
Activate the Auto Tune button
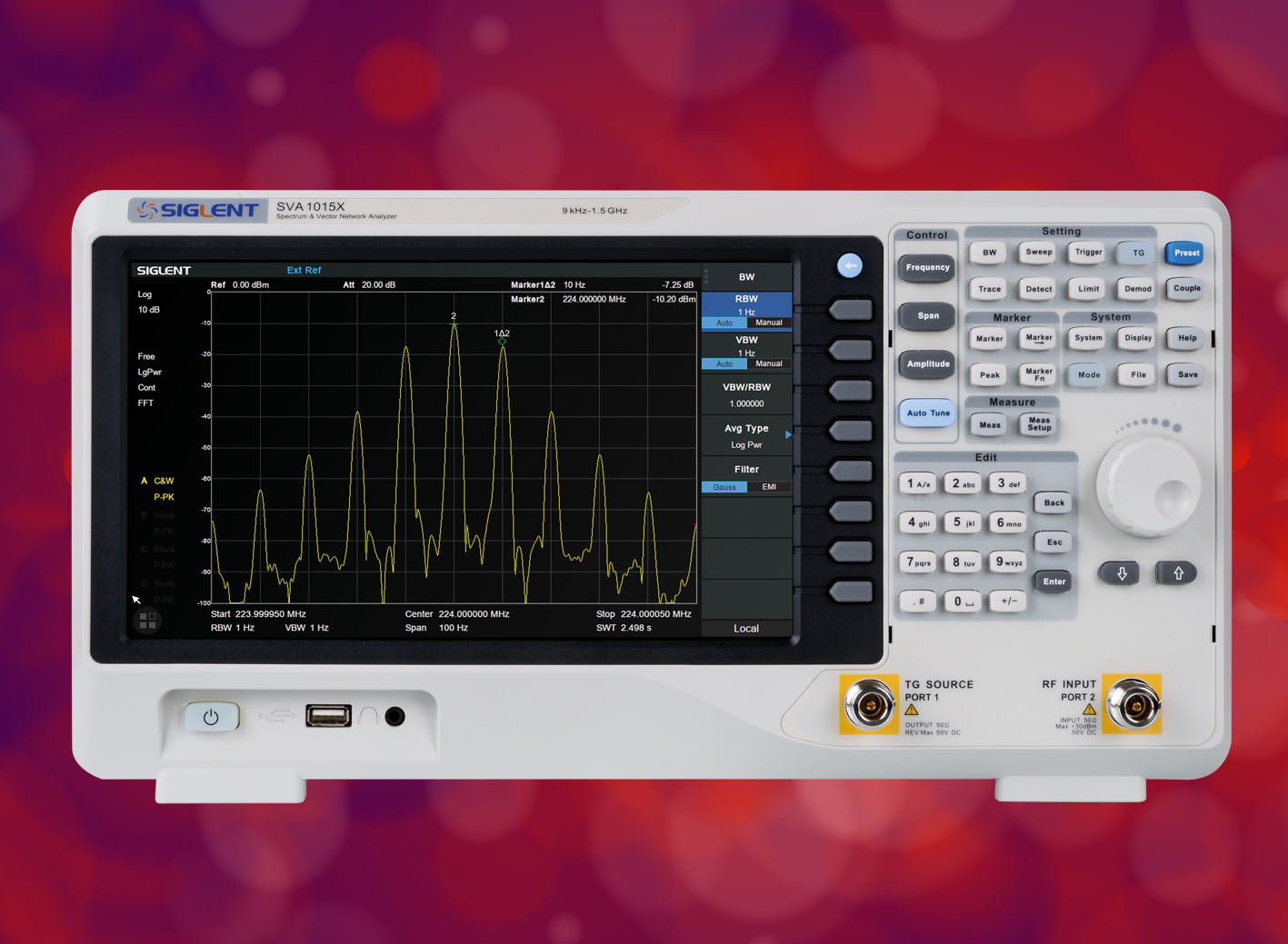tap(927, 413)
